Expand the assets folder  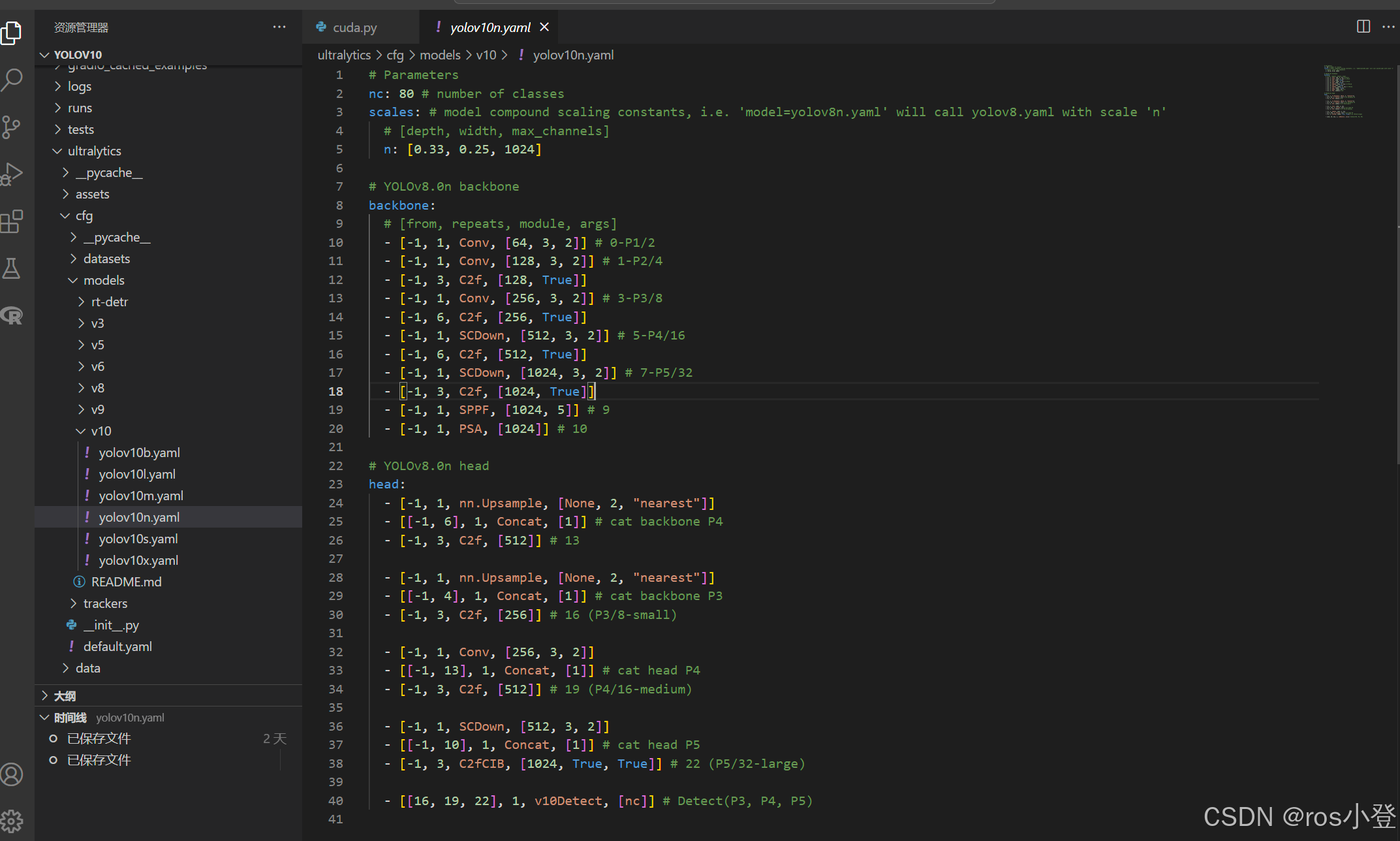168,194
